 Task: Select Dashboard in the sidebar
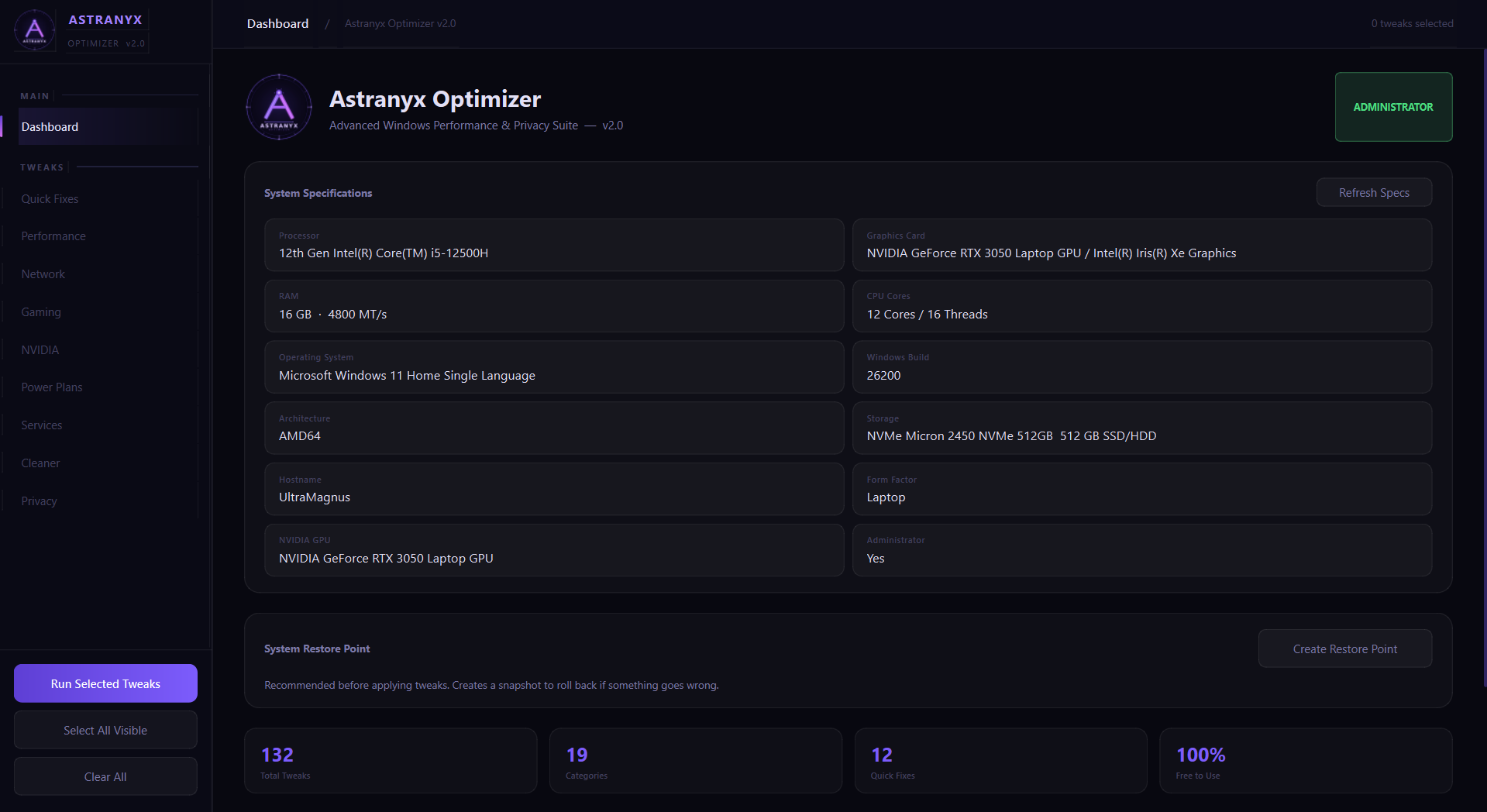(x=50, y=126)
